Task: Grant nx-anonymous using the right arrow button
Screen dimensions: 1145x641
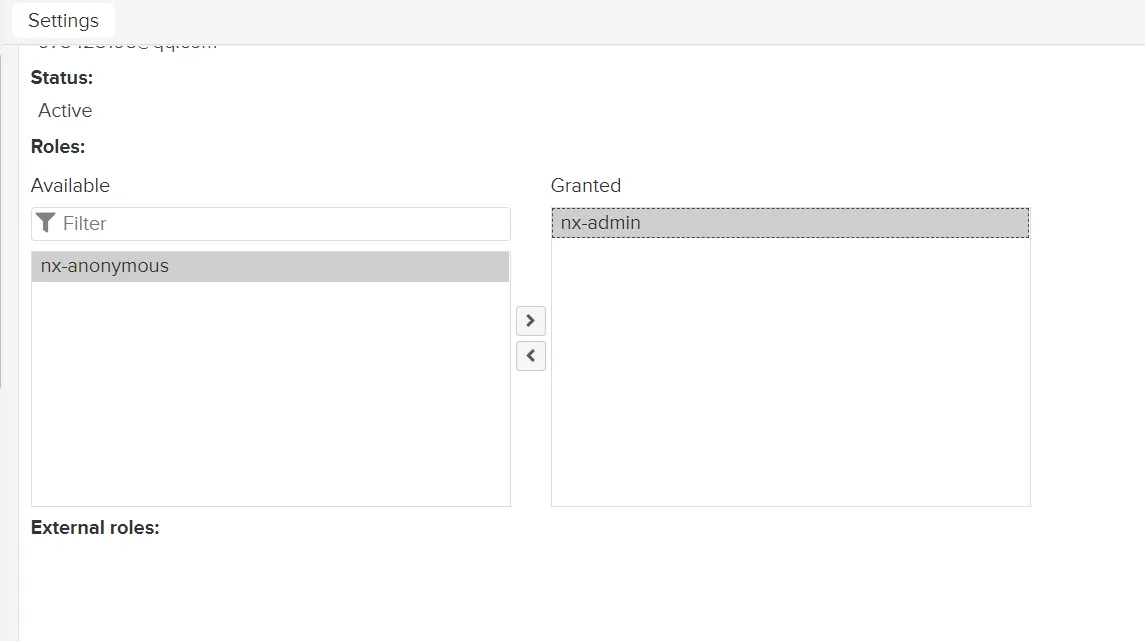Action: pos(531,321)
